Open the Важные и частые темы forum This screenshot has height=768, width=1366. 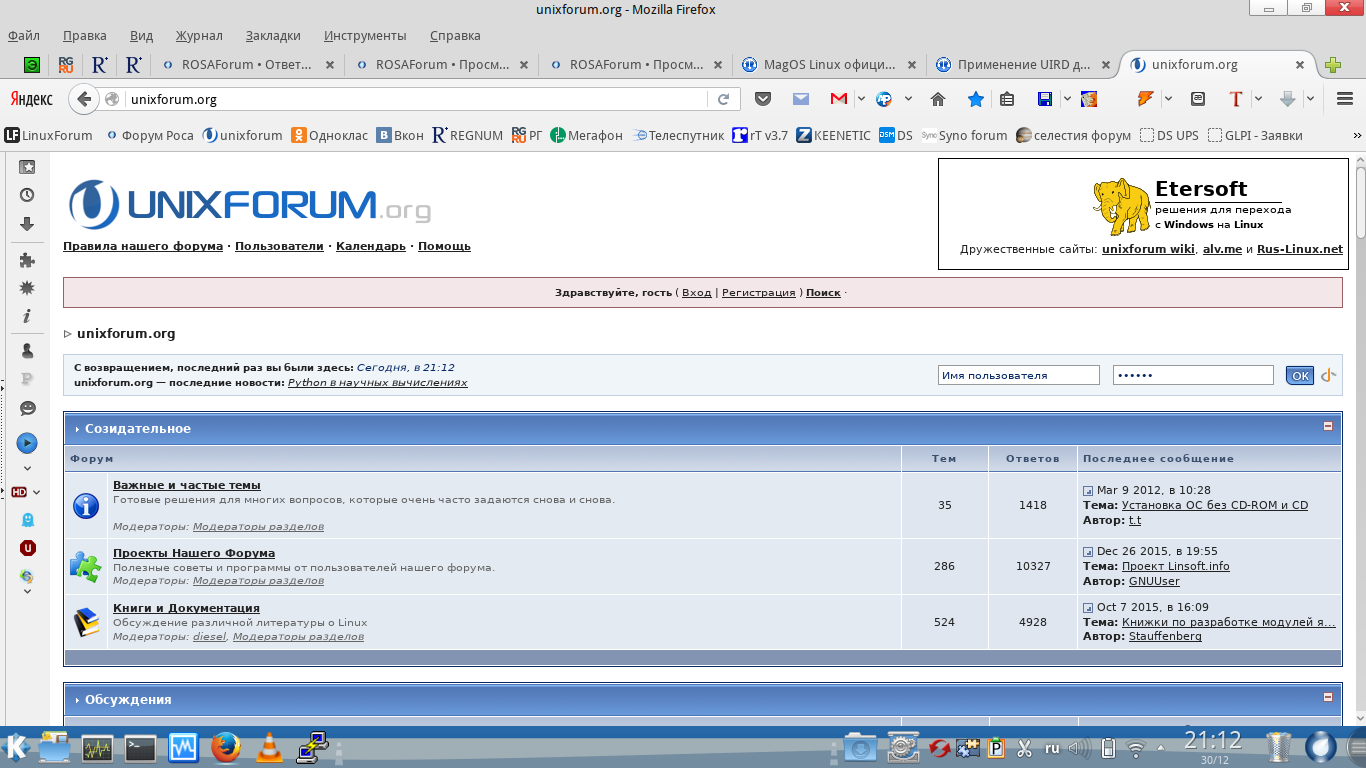[187, 485]
